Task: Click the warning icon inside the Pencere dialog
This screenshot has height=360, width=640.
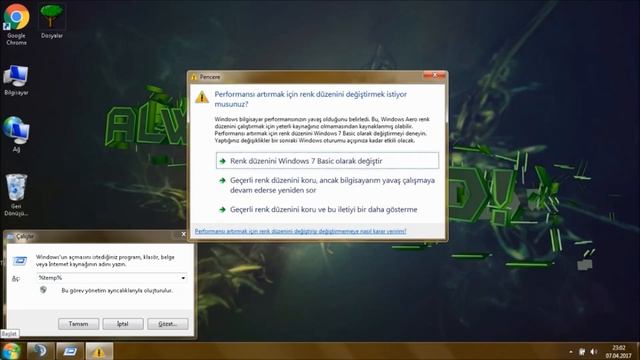Action: point(202,98)
